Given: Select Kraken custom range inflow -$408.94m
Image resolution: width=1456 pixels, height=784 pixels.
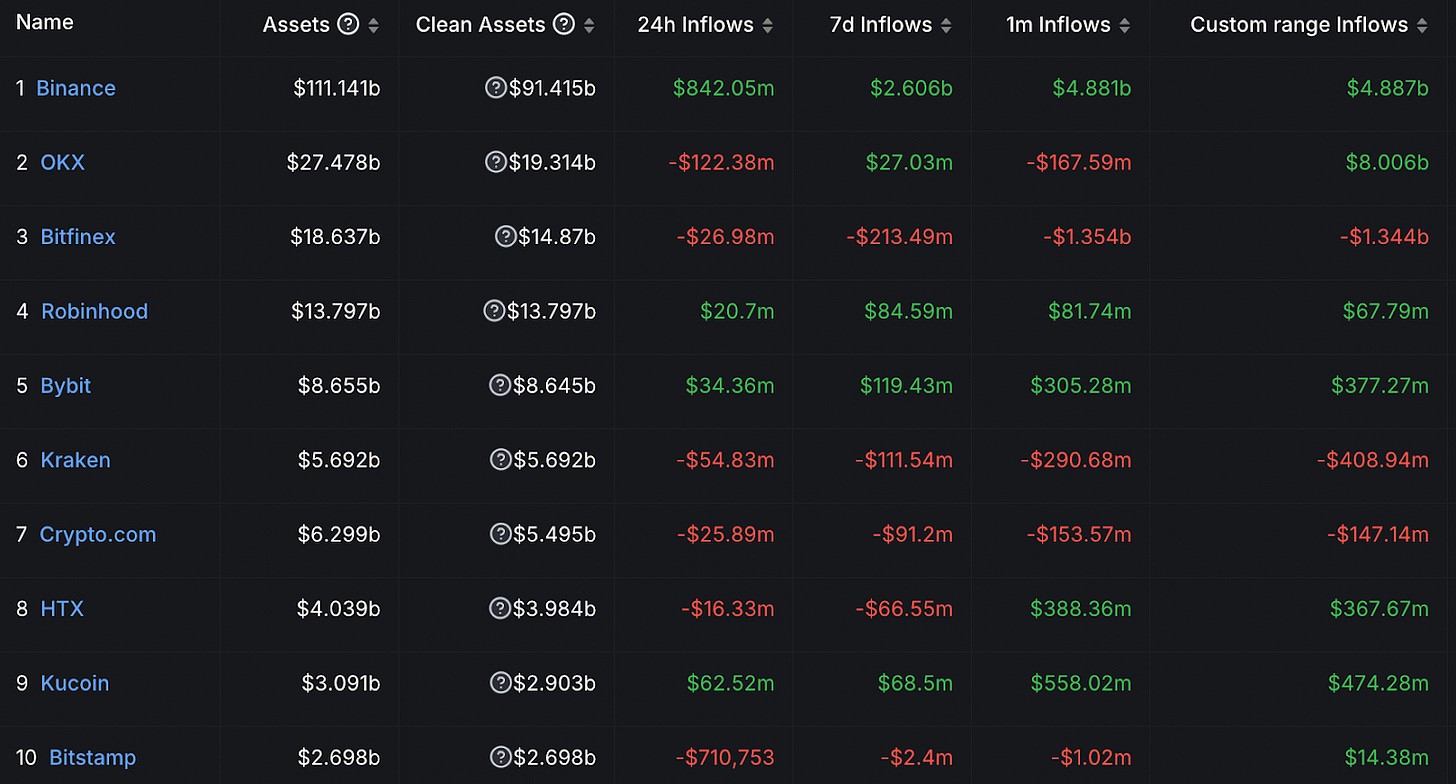Looking at the screenshot, I should (1373, 460).
